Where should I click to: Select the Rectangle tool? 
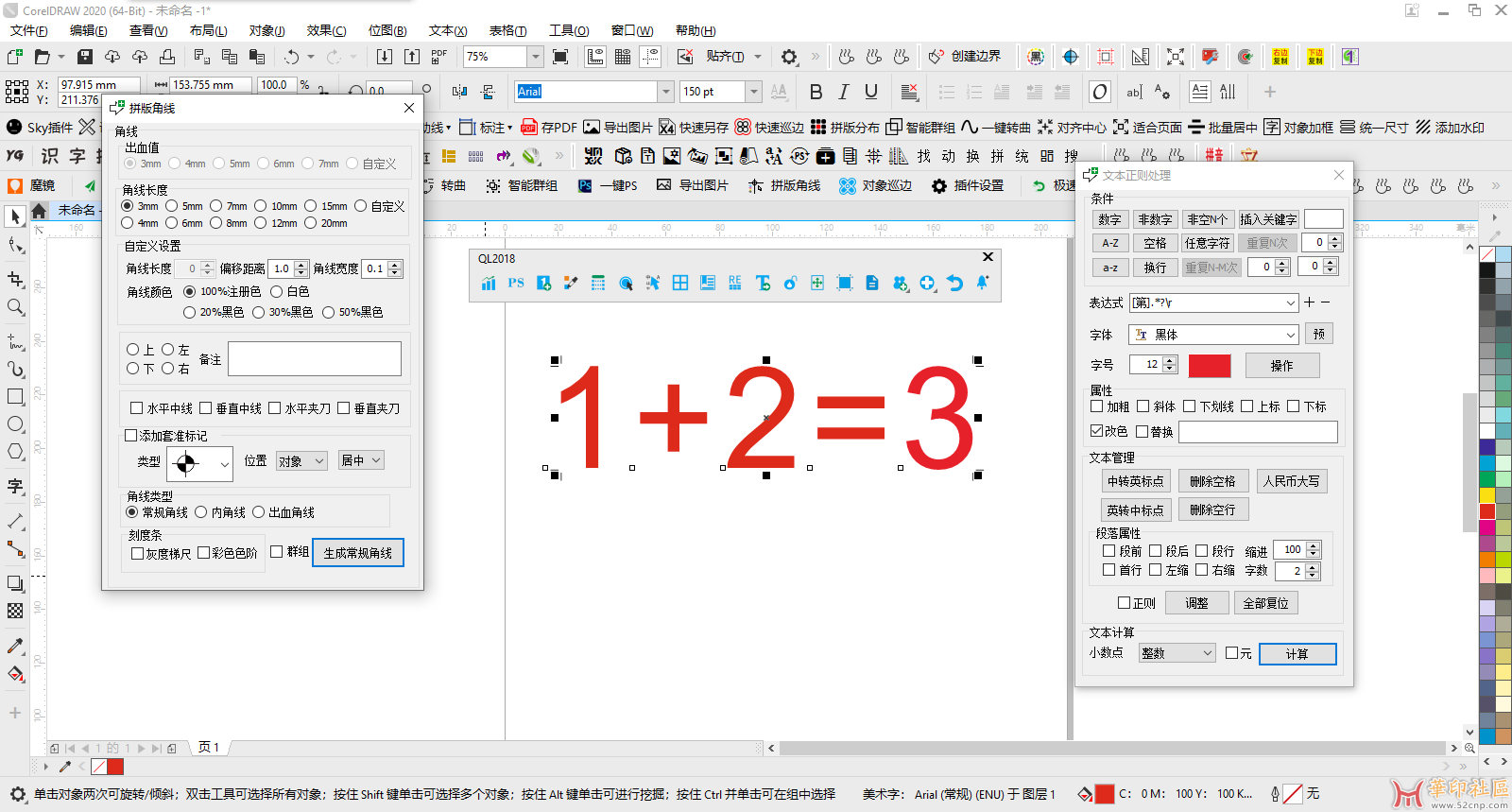pos(15,397)
